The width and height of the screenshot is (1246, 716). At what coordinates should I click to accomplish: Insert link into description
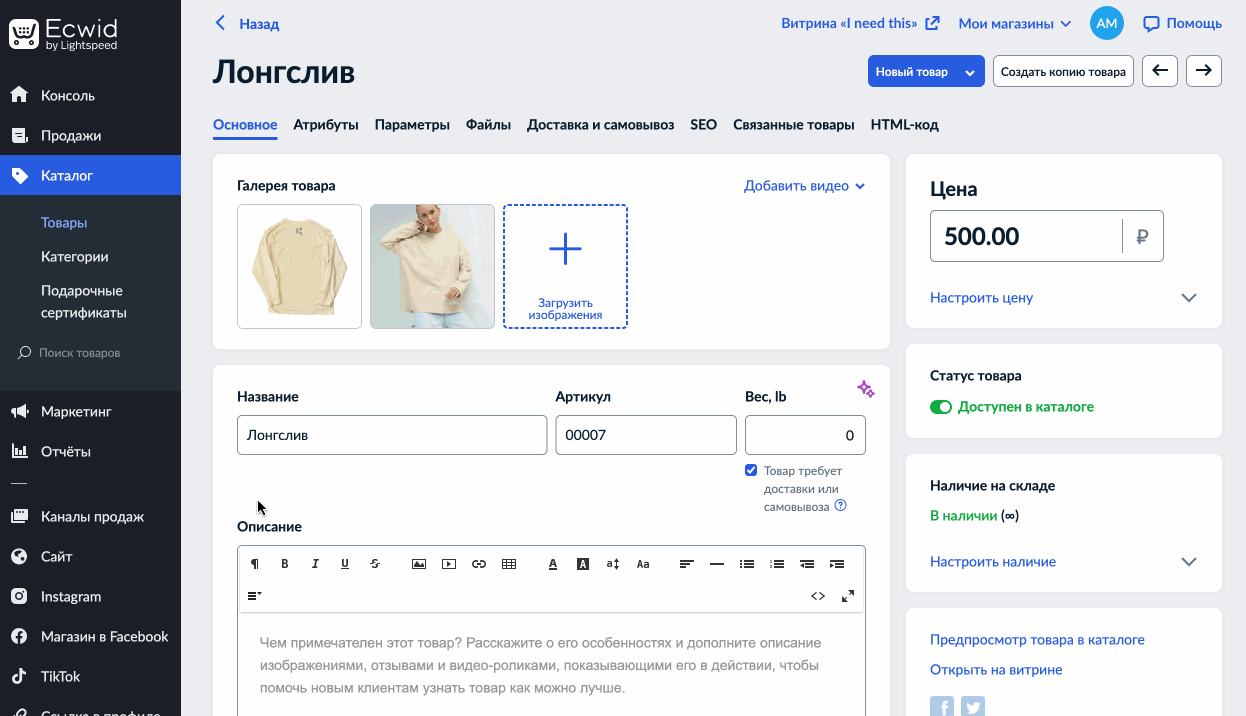[x=479, y=564]
